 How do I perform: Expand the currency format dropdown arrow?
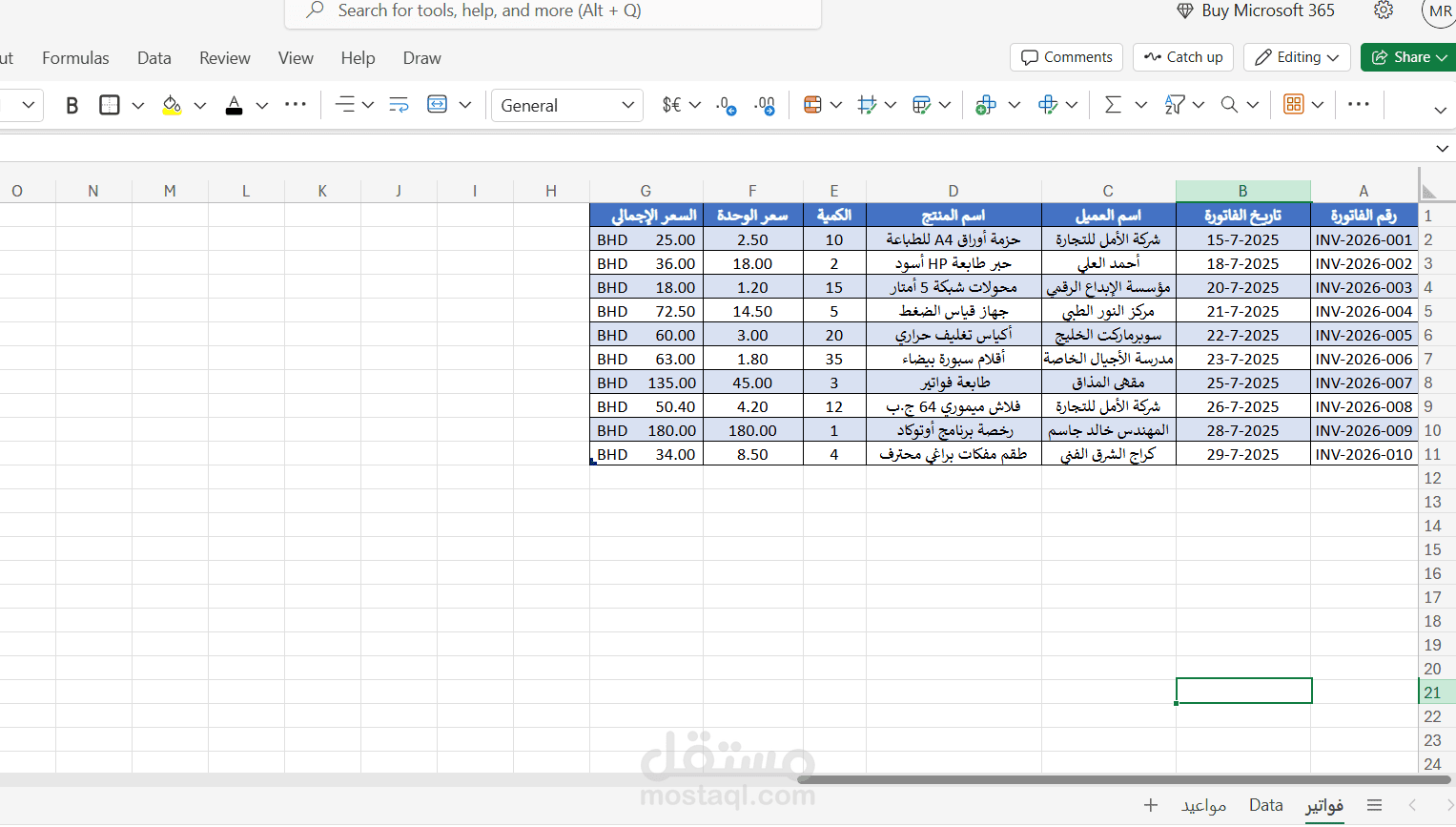695,105
